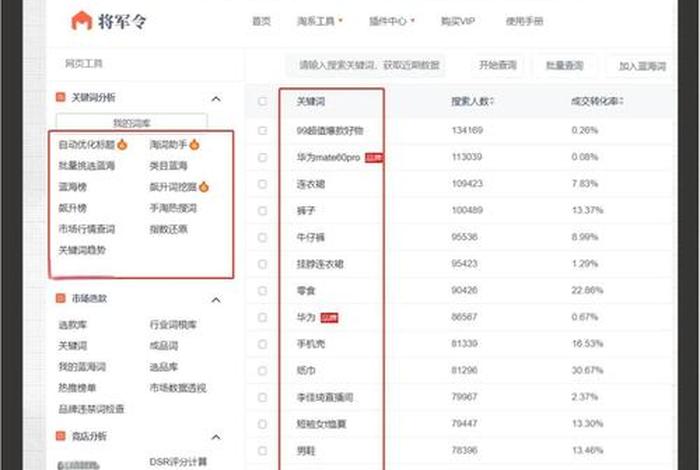Open the 蓝海榜 link
700x470 pixels.
pyautogui.click(x=73, y=187)
